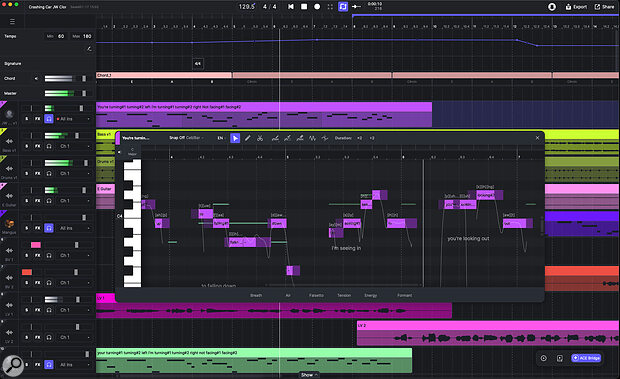Open the BV 2 channel dropdown
The height and width of the screenshot is (379, 620).
pos(74,283)
